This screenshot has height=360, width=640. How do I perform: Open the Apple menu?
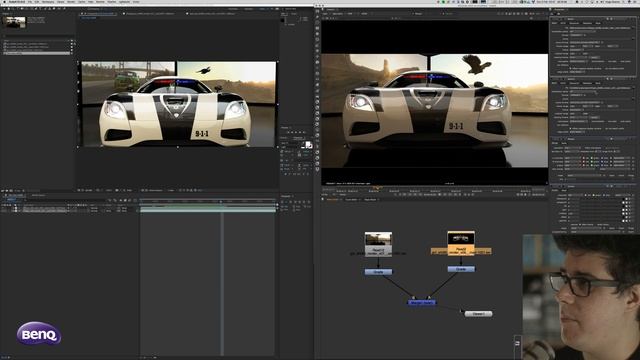[x=4, y=2]
